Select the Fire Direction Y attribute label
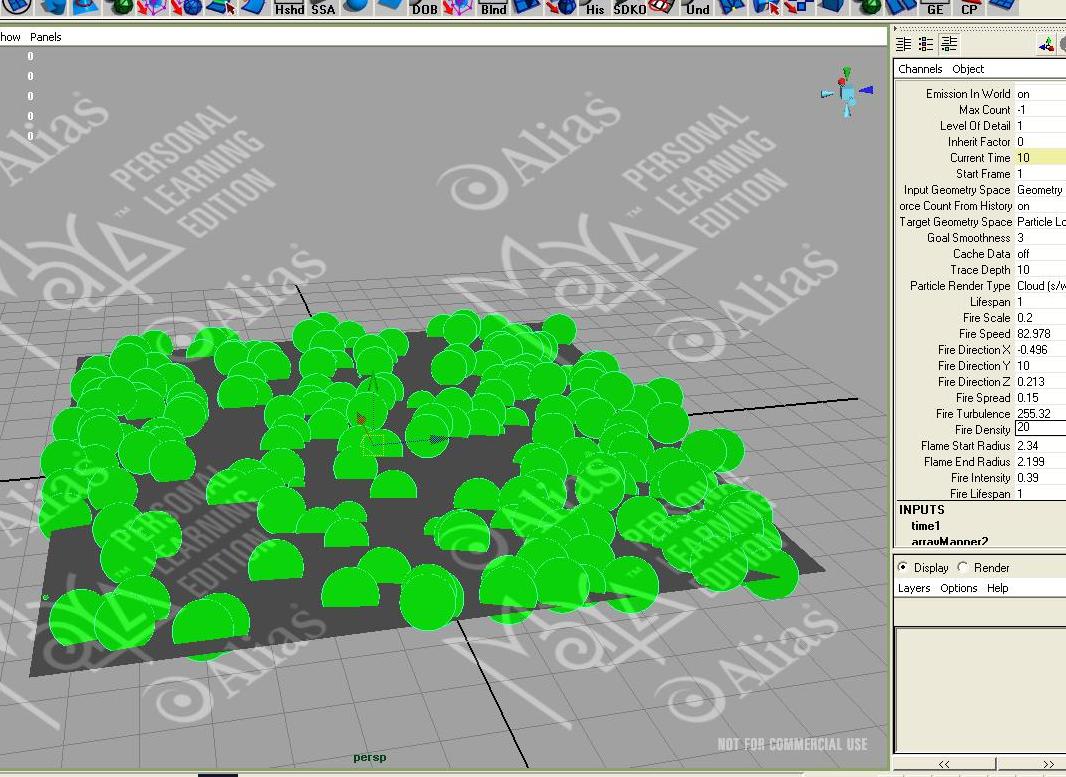This screenshot has height=777, width=1066. [974, 366]
